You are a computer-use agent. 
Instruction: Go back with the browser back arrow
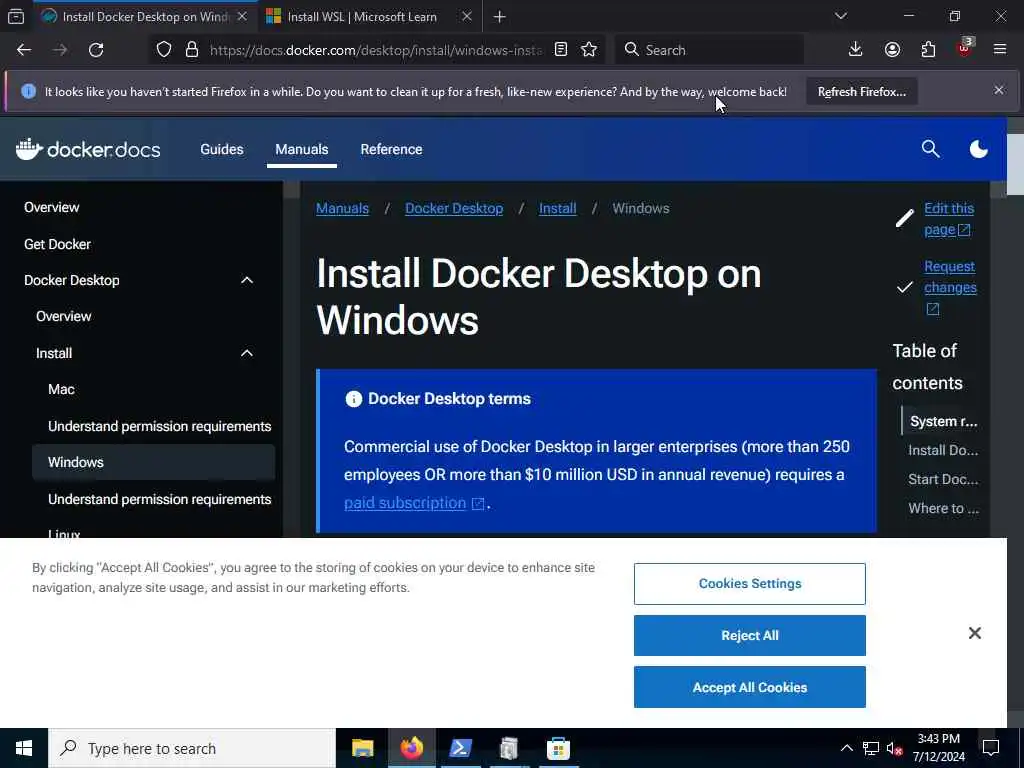click(x=24, y=50)
